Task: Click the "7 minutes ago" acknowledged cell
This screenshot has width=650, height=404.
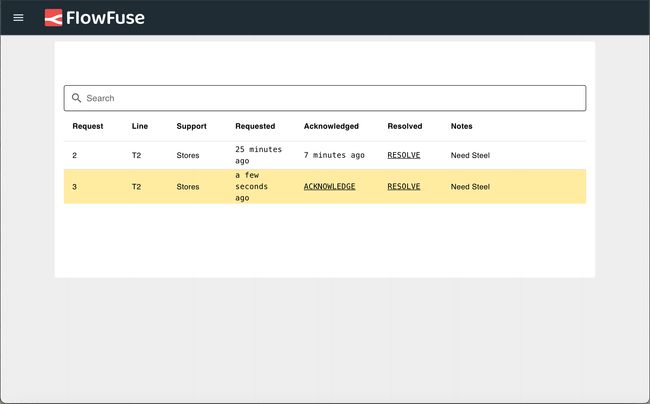Action: [x=334, y=156]
